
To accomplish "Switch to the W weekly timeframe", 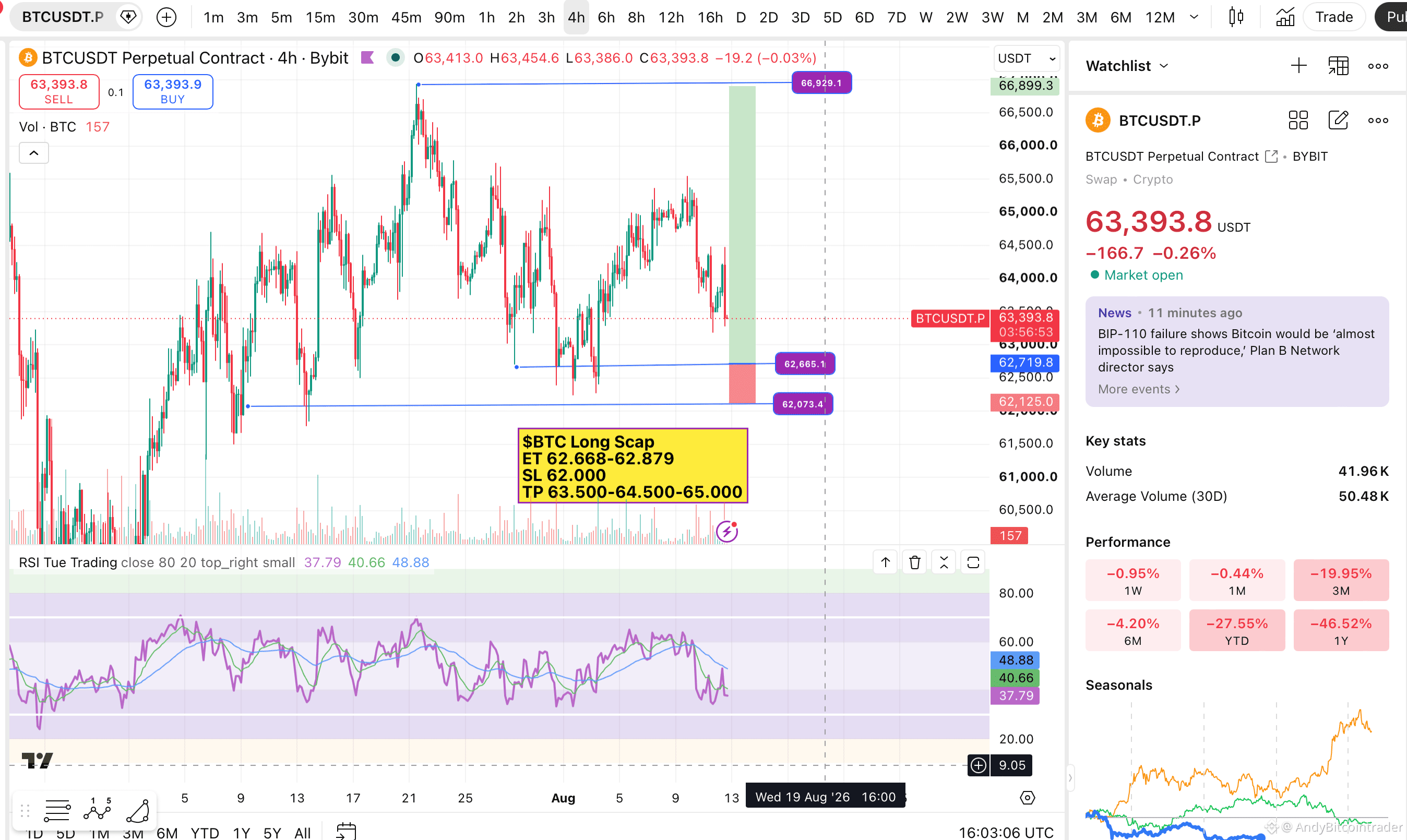I will pyautogui.click(x=925, y=18).
